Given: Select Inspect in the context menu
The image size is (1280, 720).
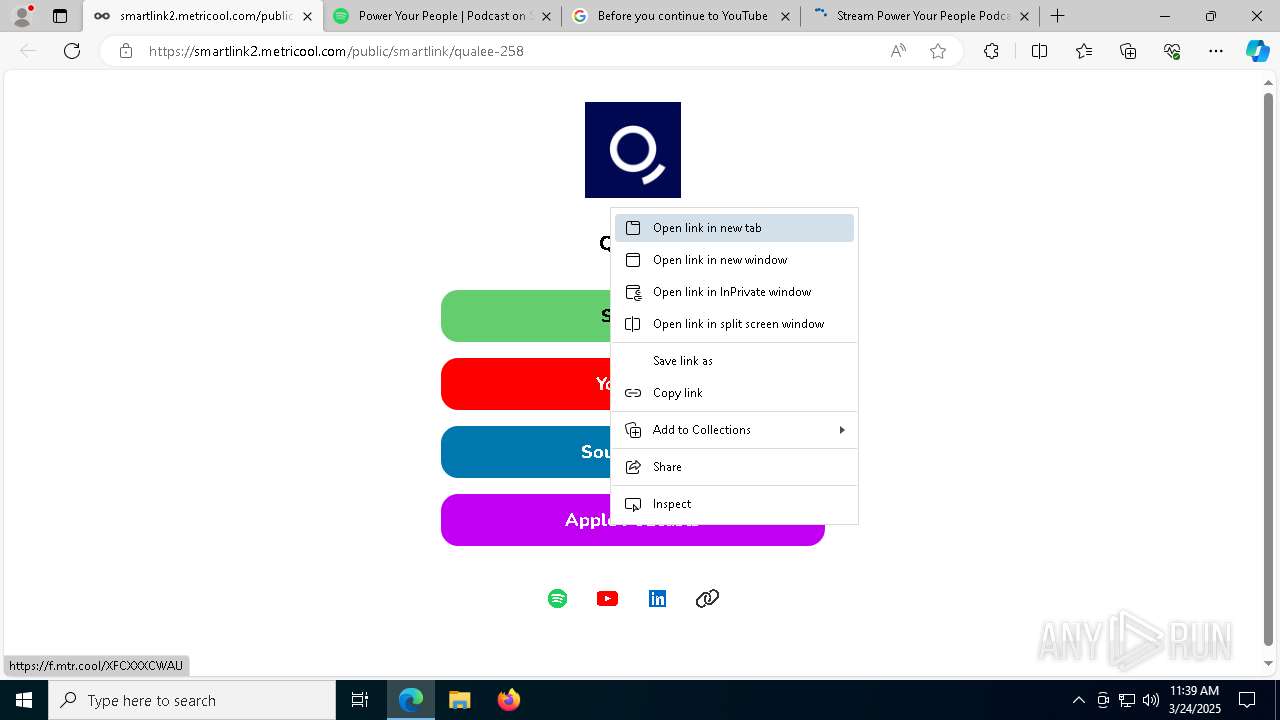Looking at the screenshot, I should (734, 504).
